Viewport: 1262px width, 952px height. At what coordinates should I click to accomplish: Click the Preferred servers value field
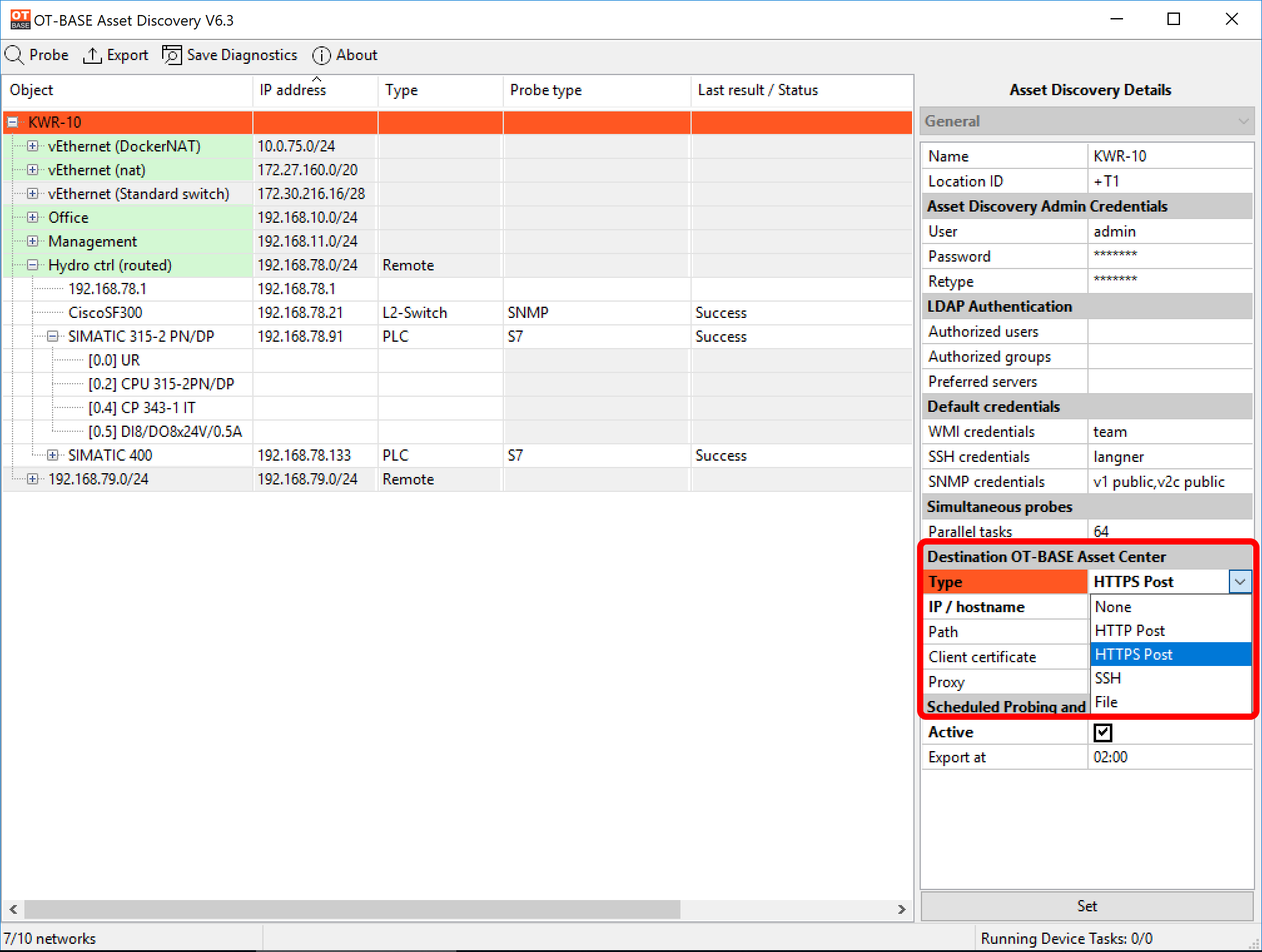[x=1170, y=381]
